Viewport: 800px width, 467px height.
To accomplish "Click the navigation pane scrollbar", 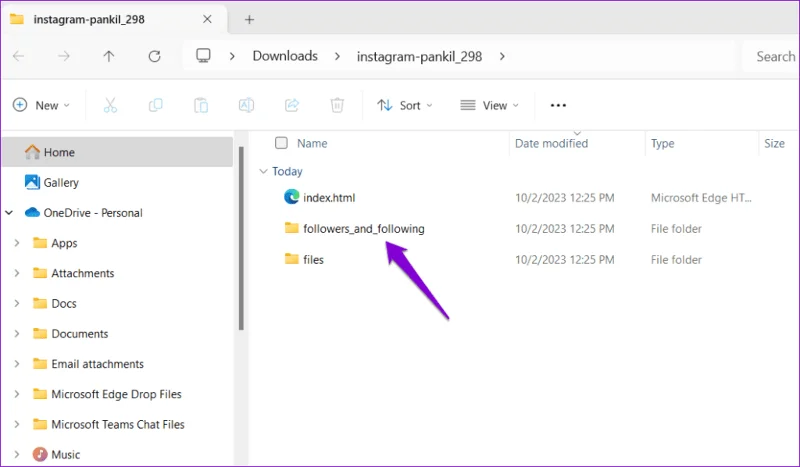I will 241,238.
